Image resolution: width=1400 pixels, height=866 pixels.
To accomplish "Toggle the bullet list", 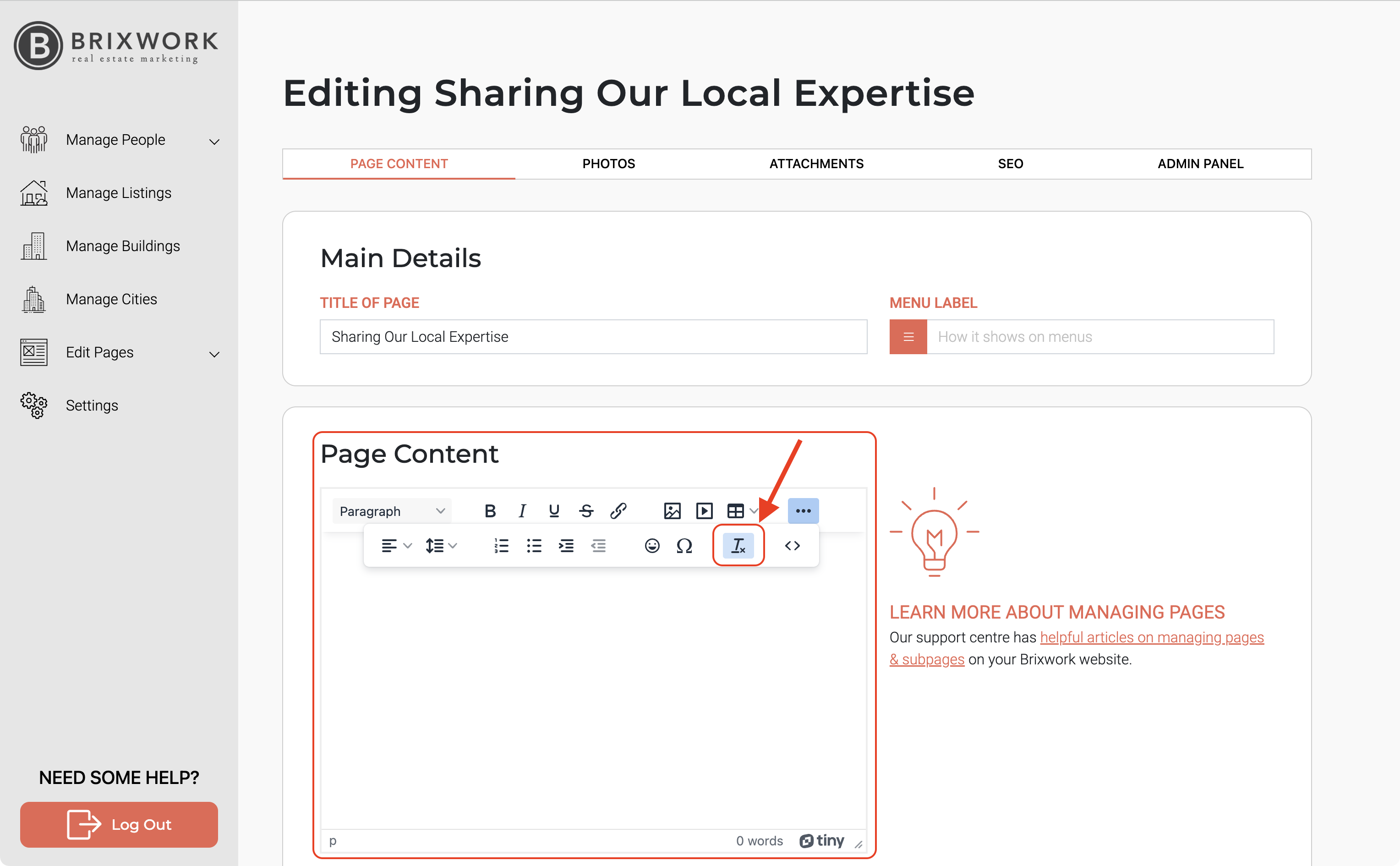I will click(x=534, y=545).
